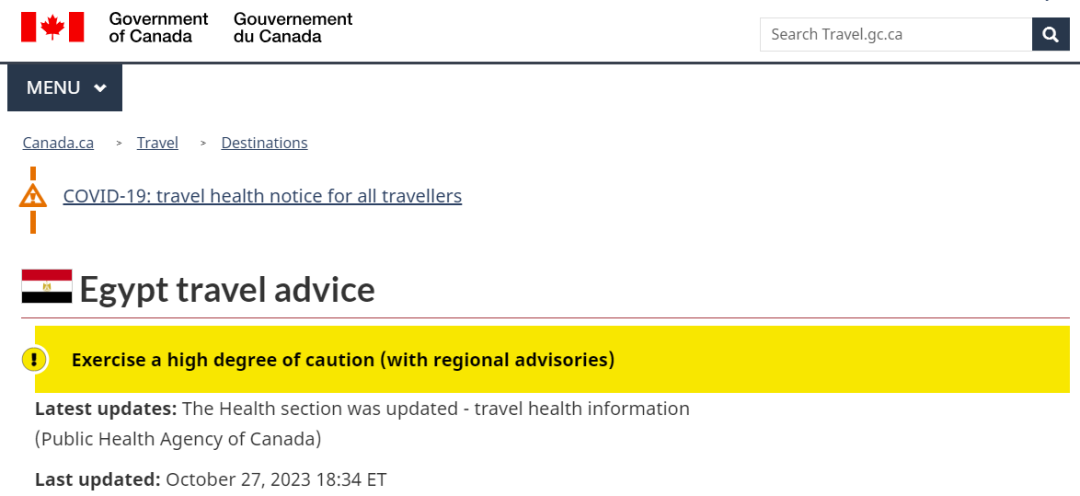
Task: Click the high degree of caution banner
Action: point(552,360)
